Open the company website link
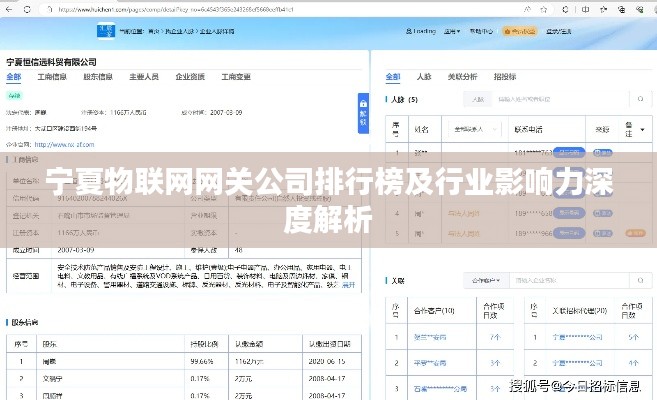The height and width of the screenshot is (400, 657). click(x=64, y=145)
